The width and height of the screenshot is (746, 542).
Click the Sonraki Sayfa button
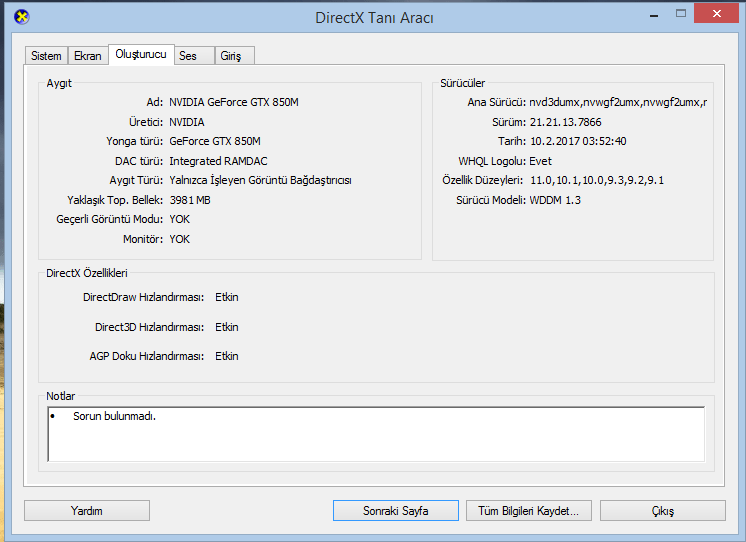(396, 511)
